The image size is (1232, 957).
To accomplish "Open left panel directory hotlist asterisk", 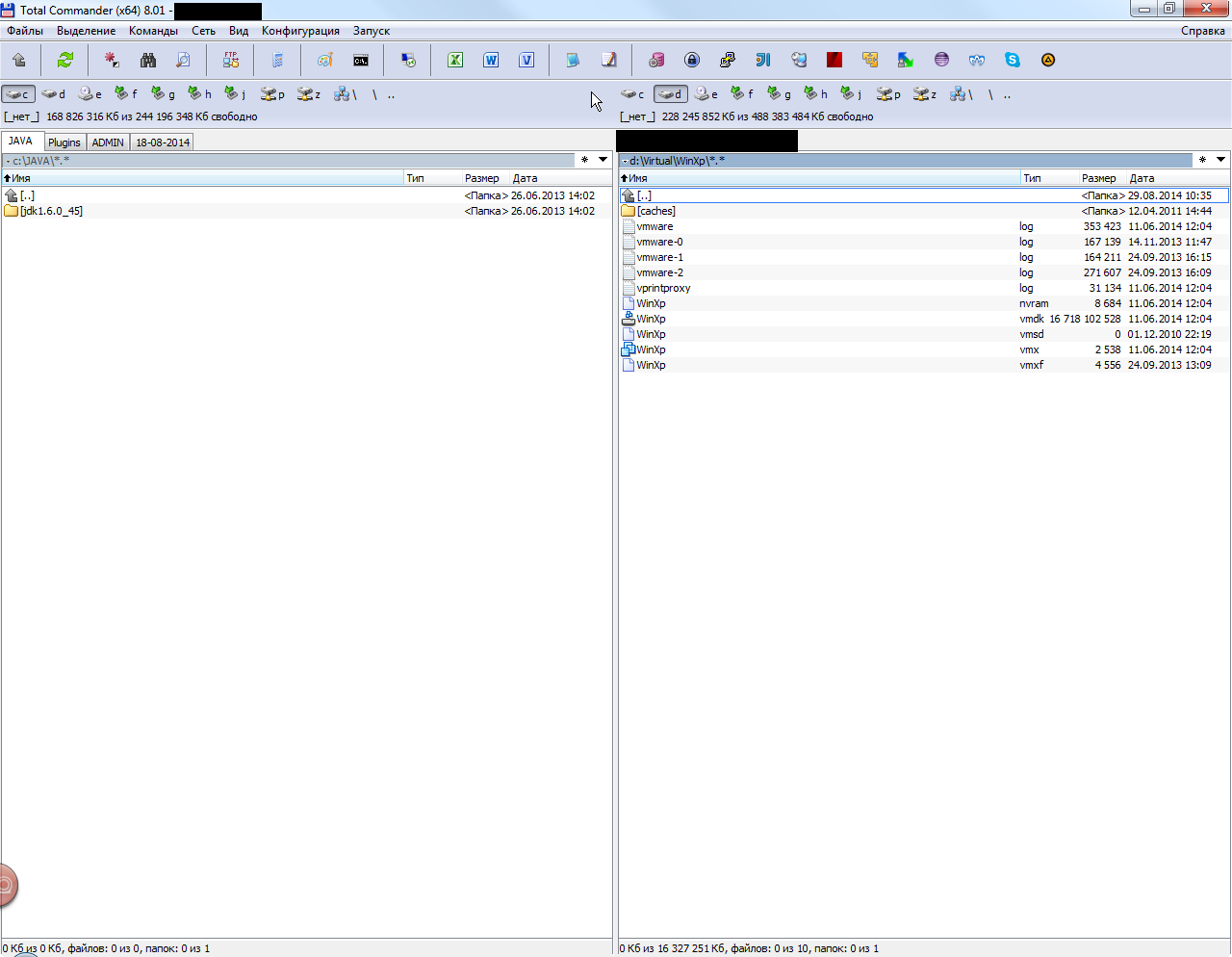I will coord(584,160).
